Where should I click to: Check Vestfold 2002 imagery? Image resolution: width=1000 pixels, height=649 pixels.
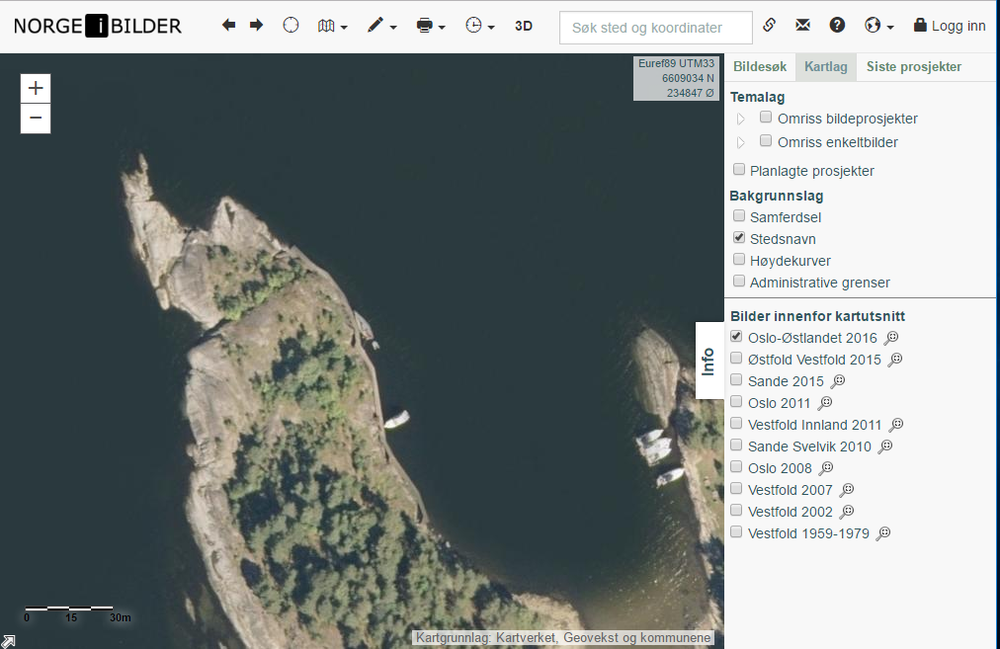coord(736,510)
